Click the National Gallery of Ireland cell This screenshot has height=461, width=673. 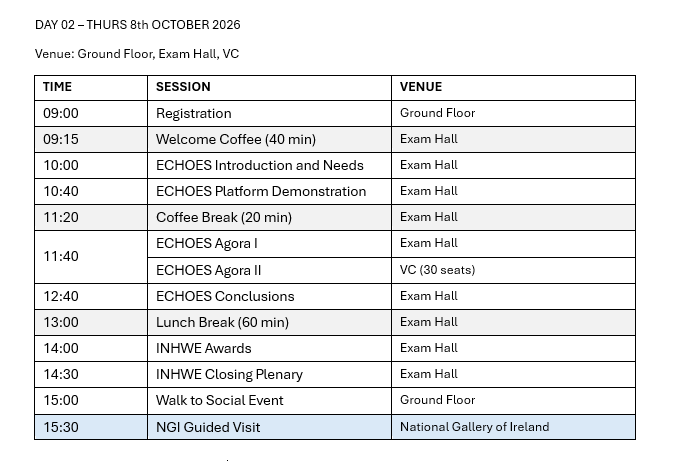pyautogui.click(x=474, y=427)
